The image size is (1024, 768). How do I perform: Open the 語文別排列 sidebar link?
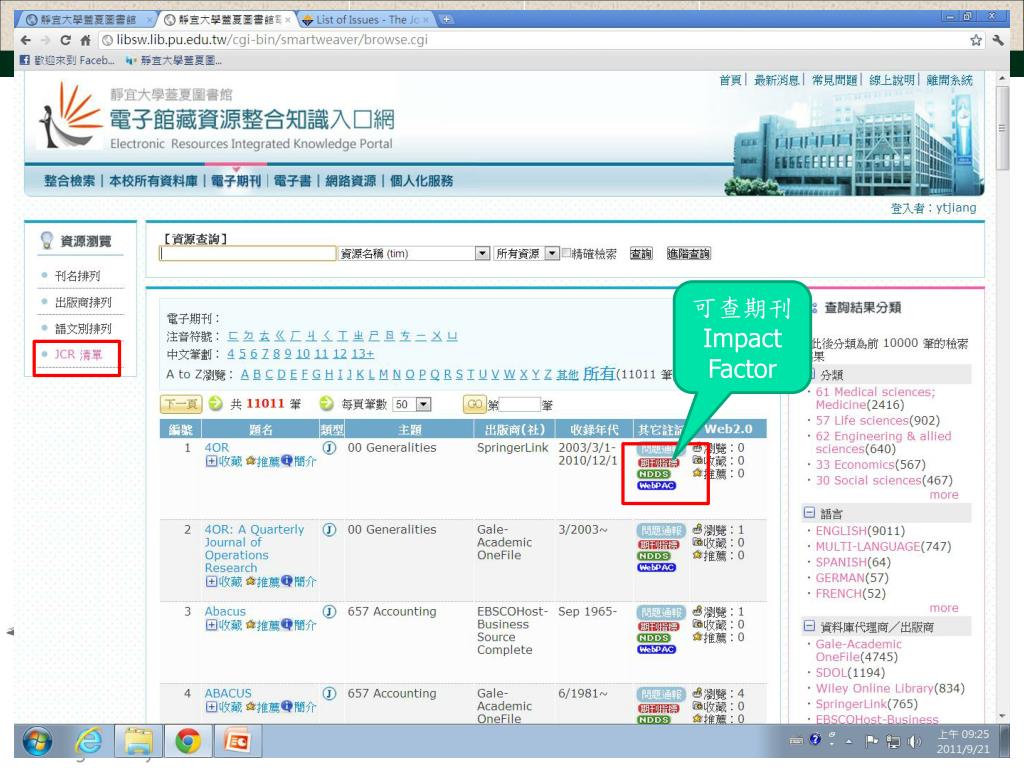click(83, 328)
